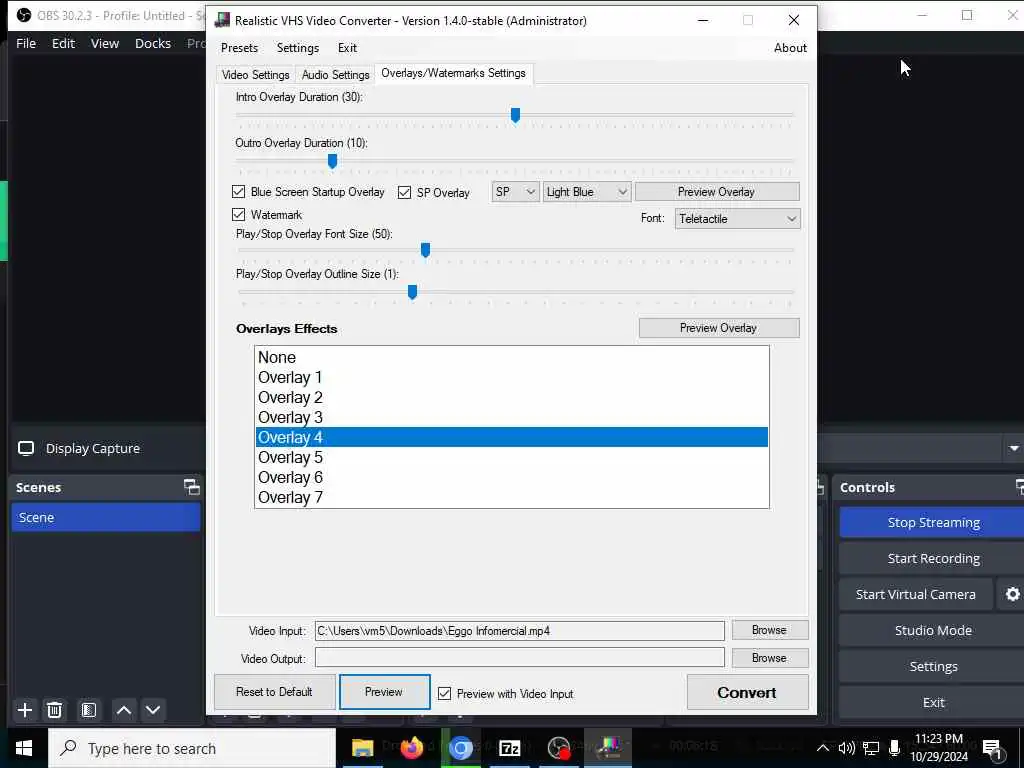Move scene up arrow in OBS
1024x768 pixels.
click(123, 710)
